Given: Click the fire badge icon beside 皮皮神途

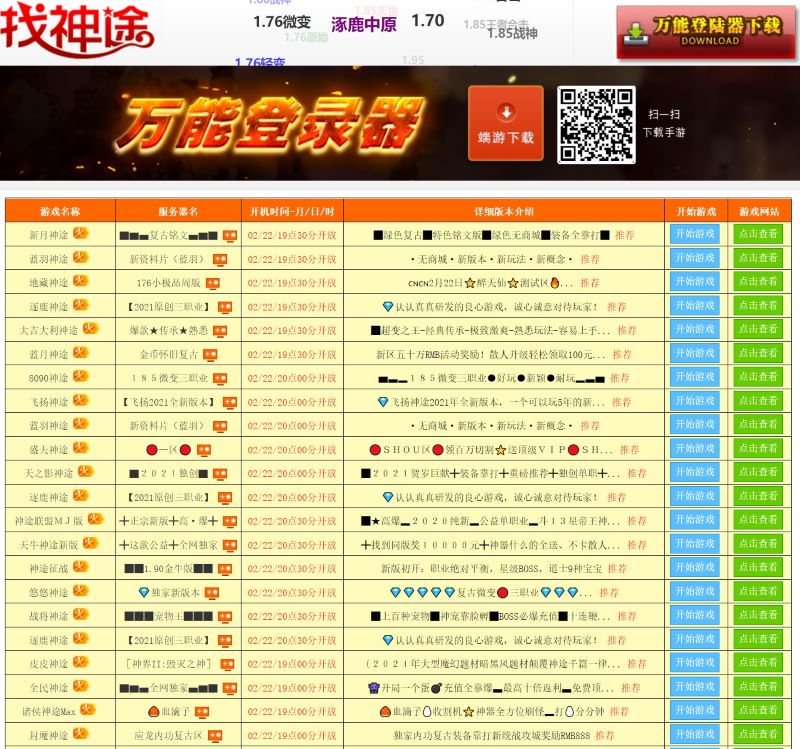Looking at the screenshot, I should pos(81,662).
